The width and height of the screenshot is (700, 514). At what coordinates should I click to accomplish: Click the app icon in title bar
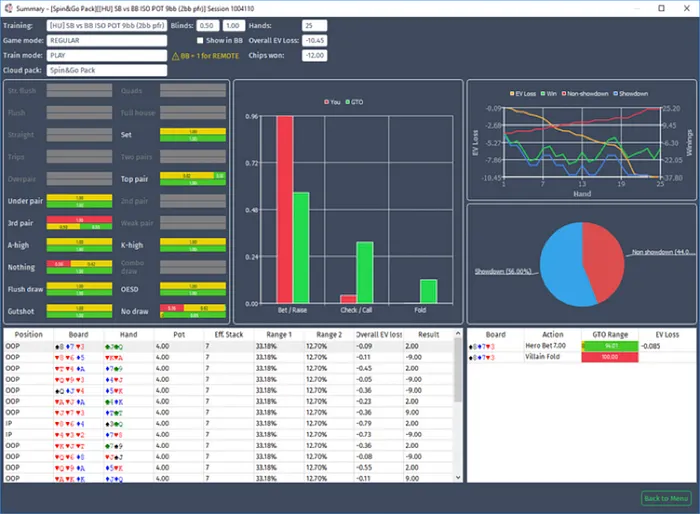coord(8,7)
